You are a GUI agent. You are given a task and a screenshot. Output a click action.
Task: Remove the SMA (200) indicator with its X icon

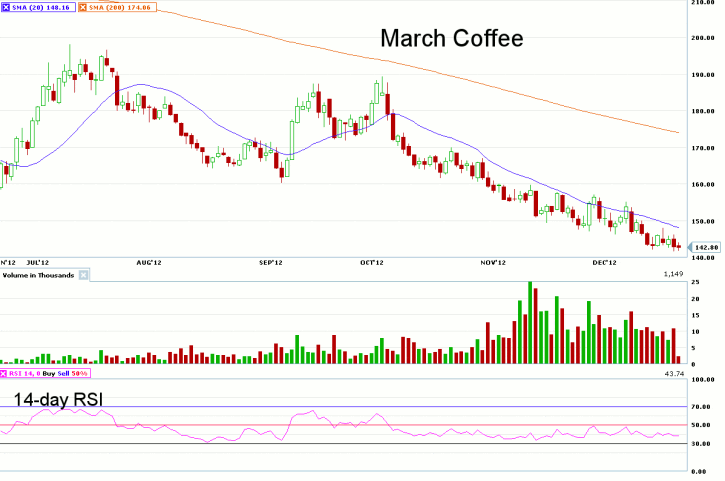tap(82, 6)
